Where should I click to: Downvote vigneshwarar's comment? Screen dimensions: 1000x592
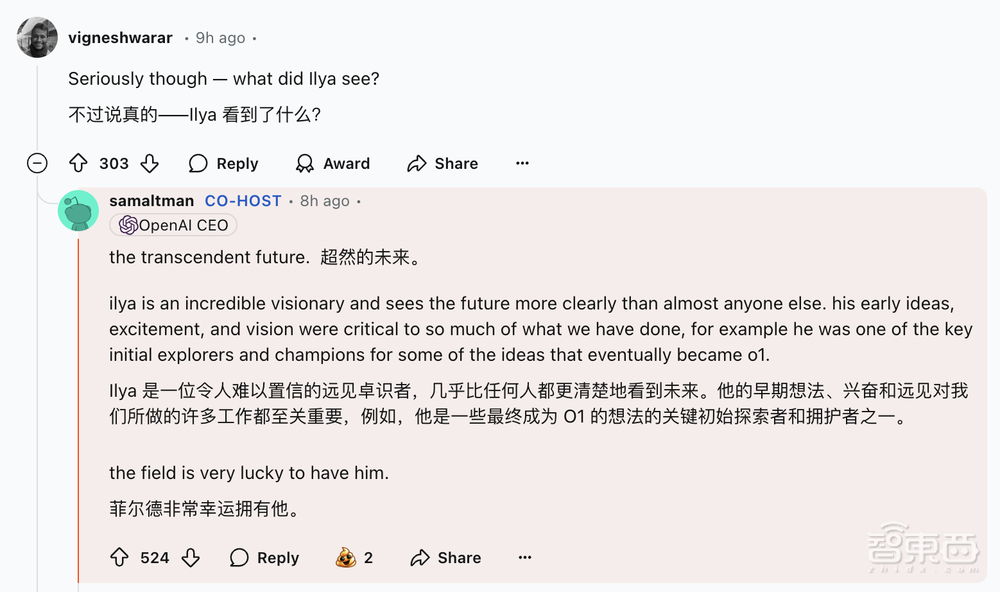(148, 163)
